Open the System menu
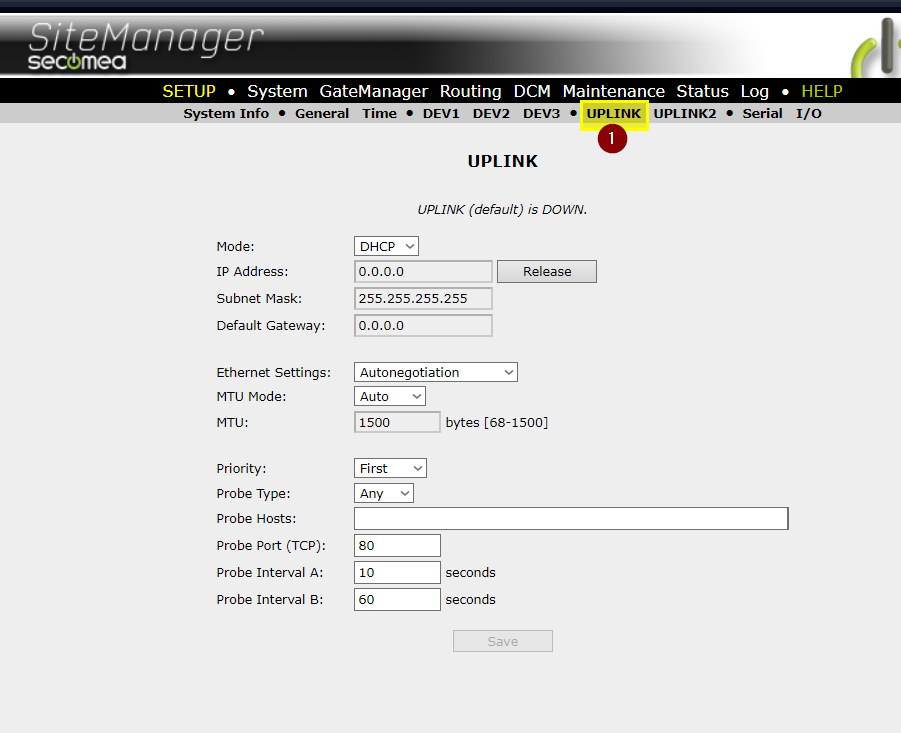This screenshot has width=901, height=733. click(x=277, y=91)
